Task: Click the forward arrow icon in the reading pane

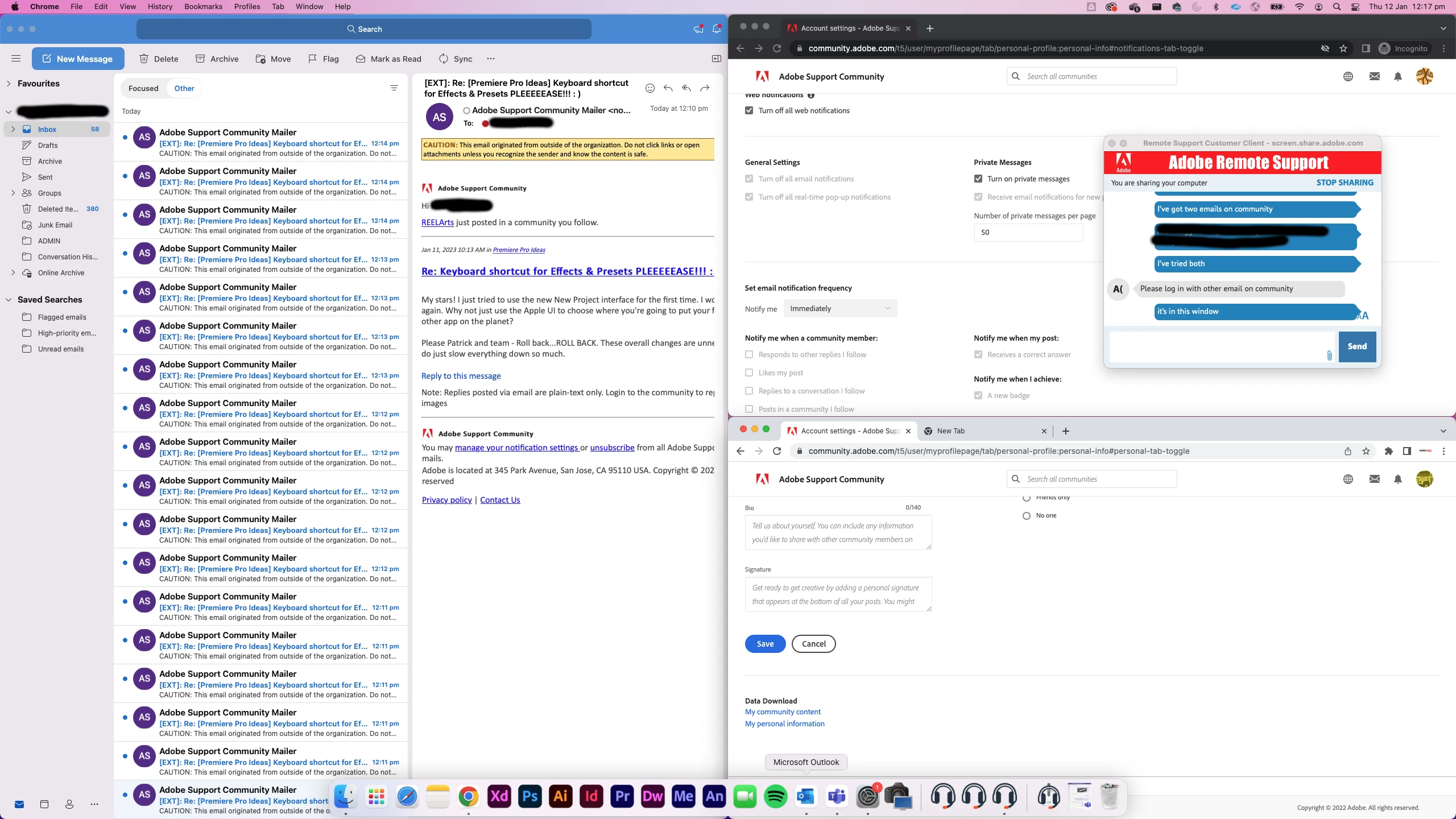Action: pos(705,88)
